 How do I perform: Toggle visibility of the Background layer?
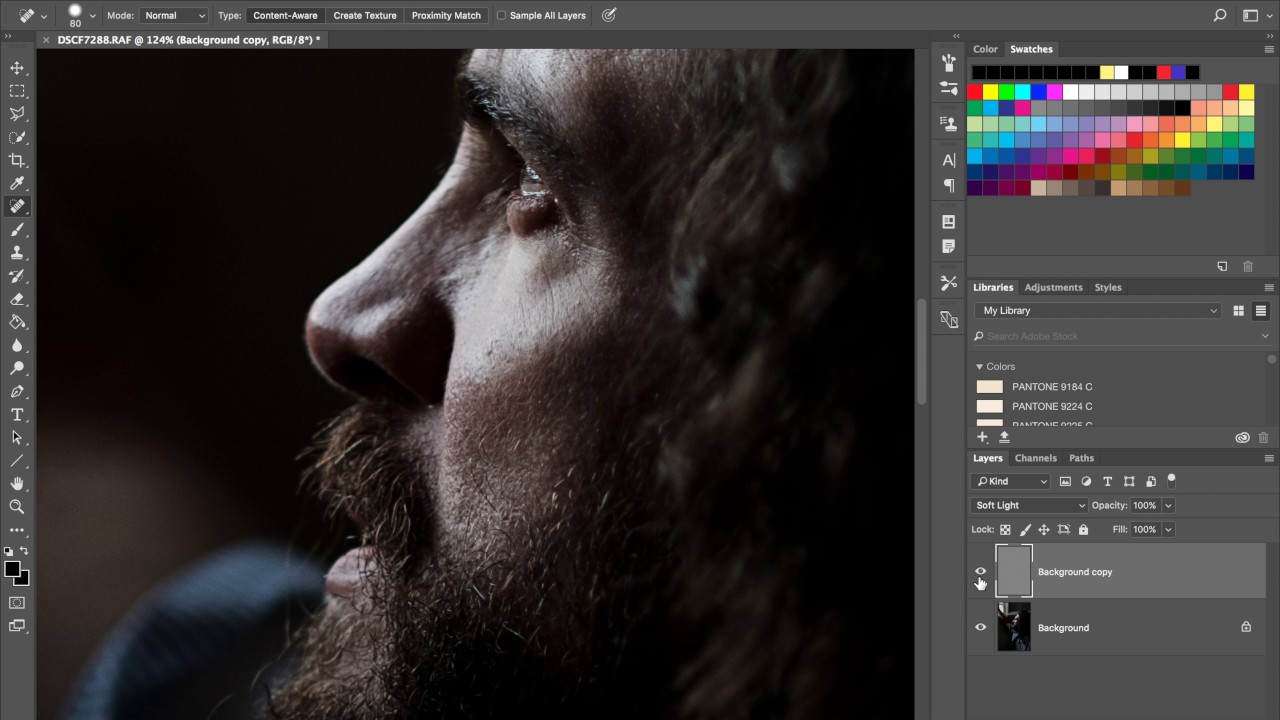(x=980, y=627)
